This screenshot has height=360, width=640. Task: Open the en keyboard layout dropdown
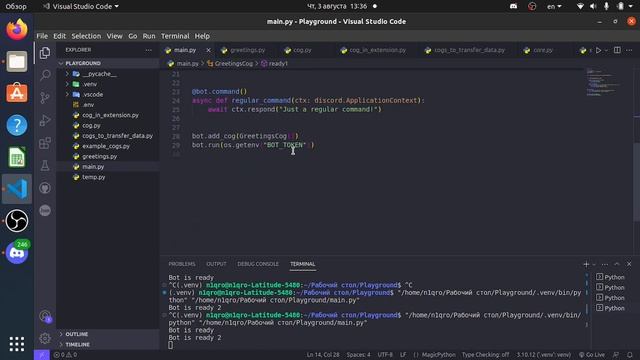pos(554,7)
